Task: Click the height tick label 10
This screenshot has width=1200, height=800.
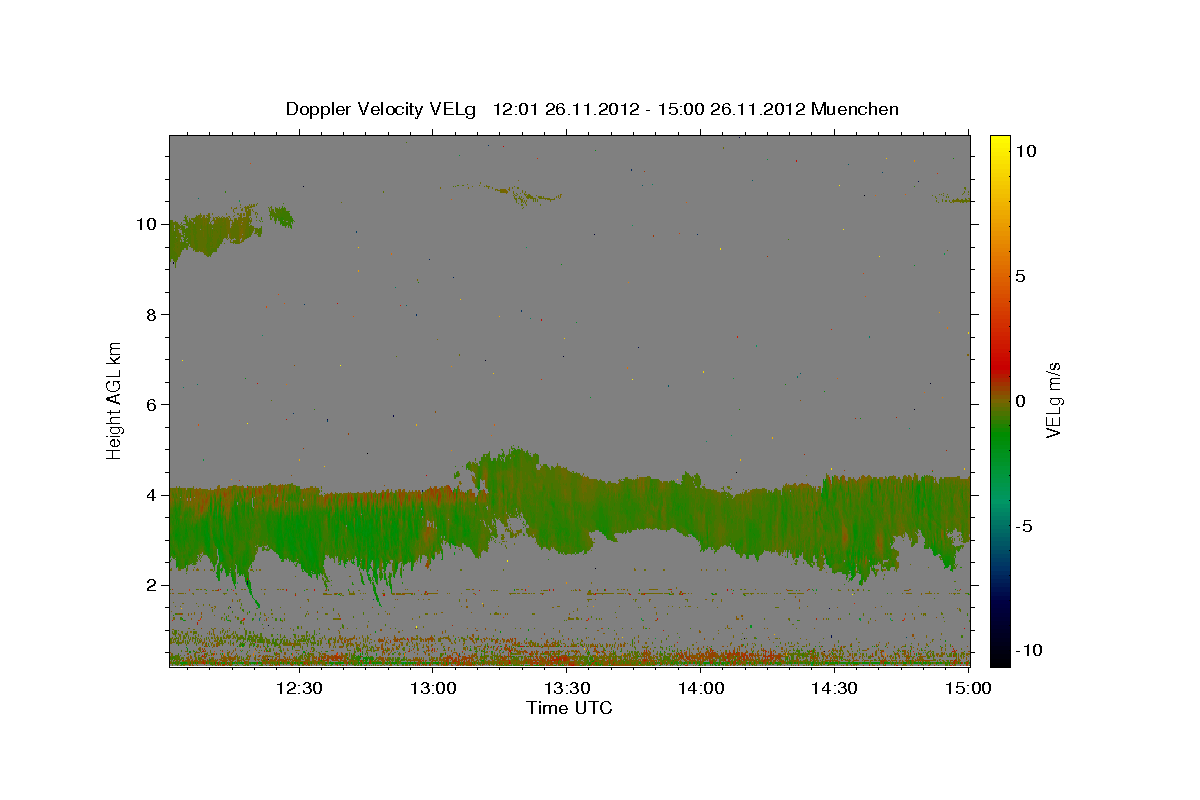Action: point(146,225)
